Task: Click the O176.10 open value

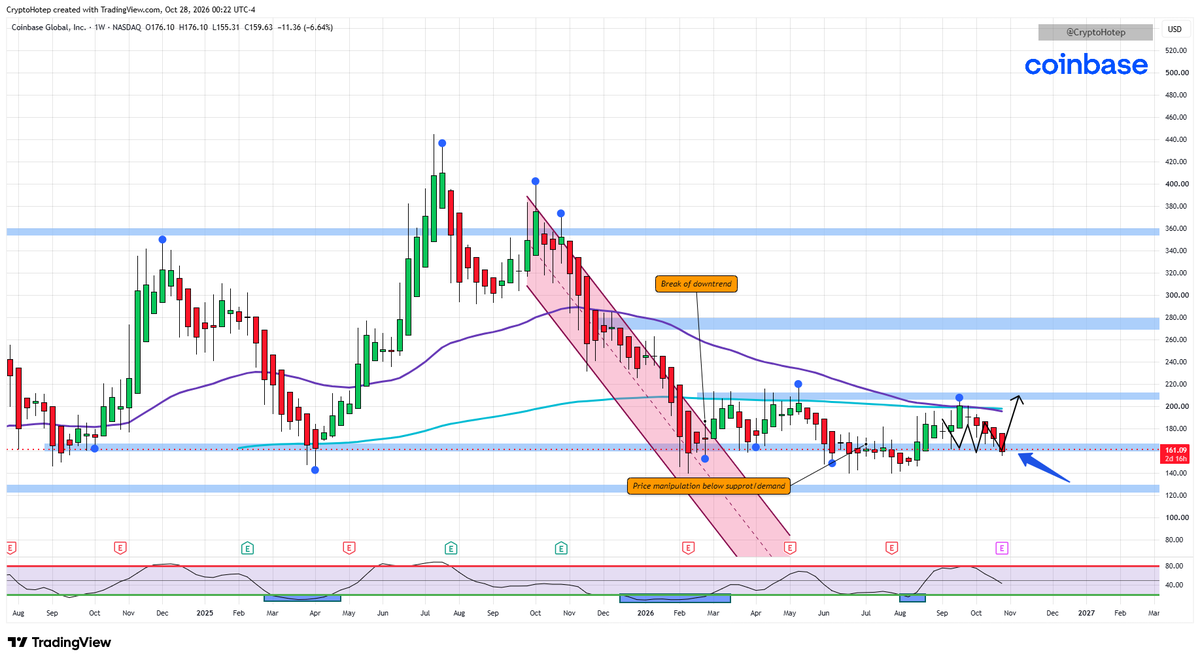Action: coord(162,27)
